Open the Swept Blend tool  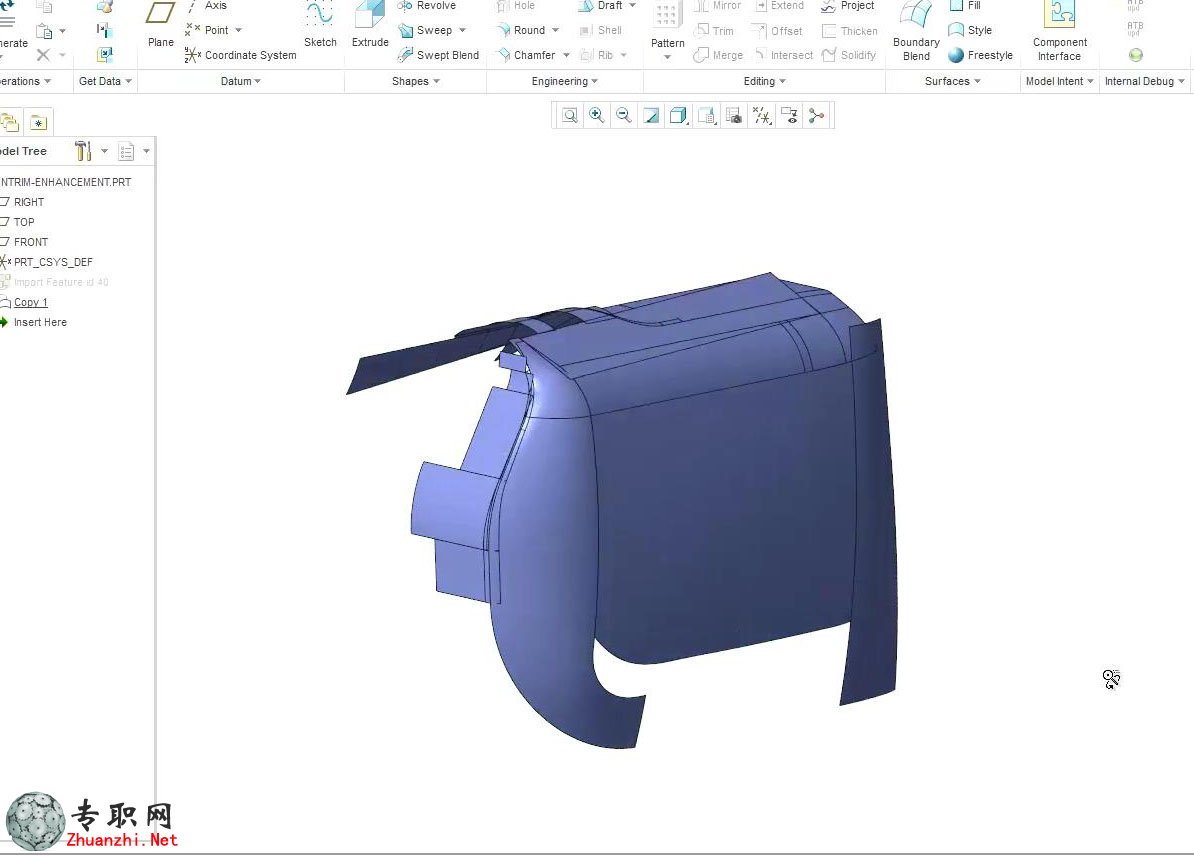[438, 55]
